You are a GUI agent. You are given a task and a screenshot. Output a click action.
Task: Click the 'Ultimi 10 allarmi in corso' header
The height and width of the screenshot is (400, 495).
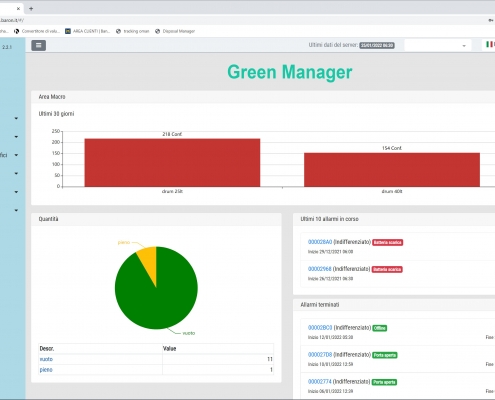(329, 219)
